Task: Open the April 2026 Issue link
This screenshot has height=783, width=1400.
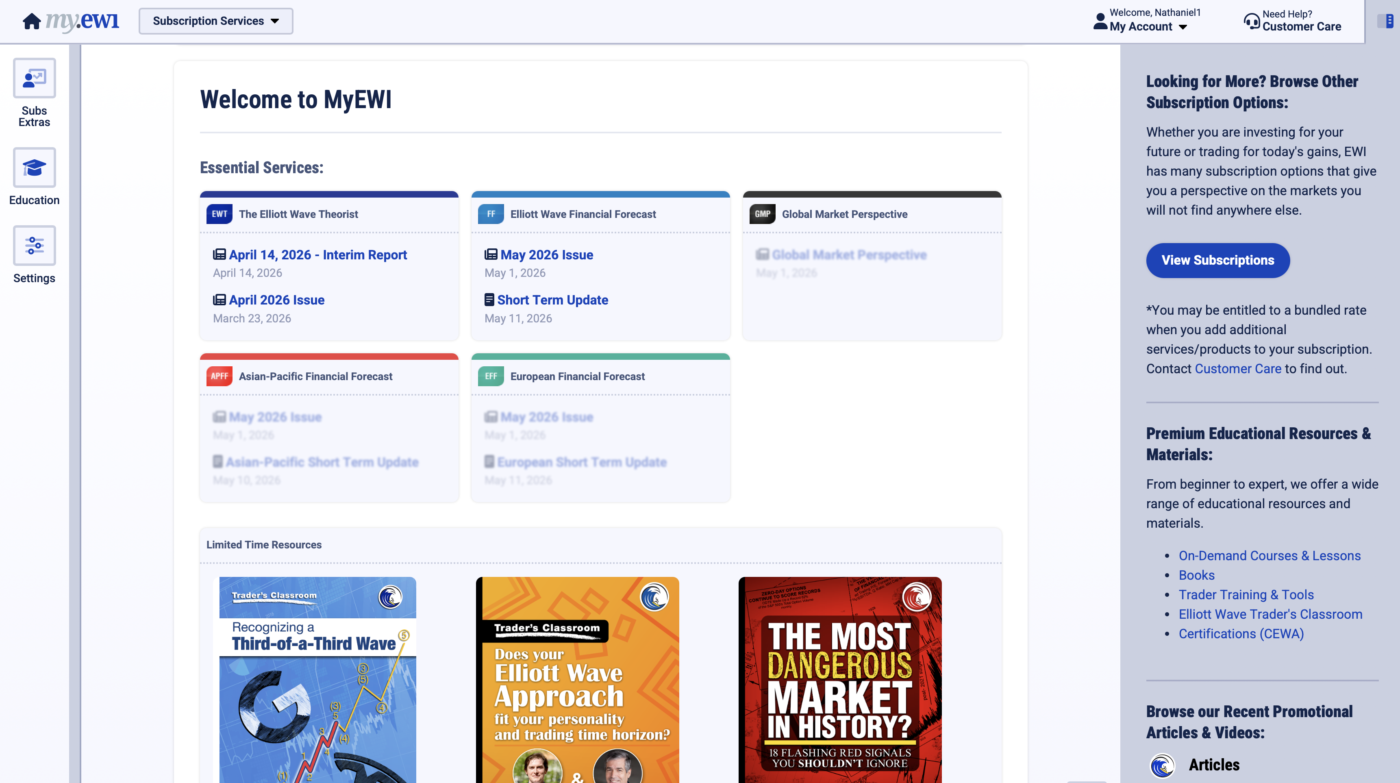Action: click(x=277, y=300)
